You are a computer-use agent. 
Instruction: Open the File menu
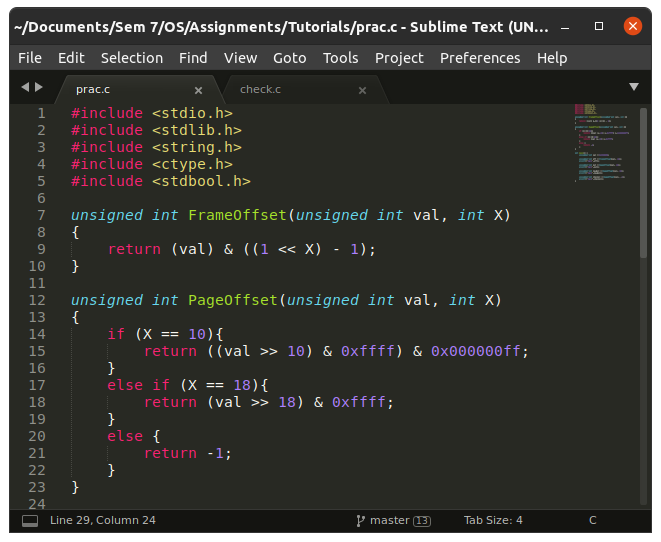[30, 58]
